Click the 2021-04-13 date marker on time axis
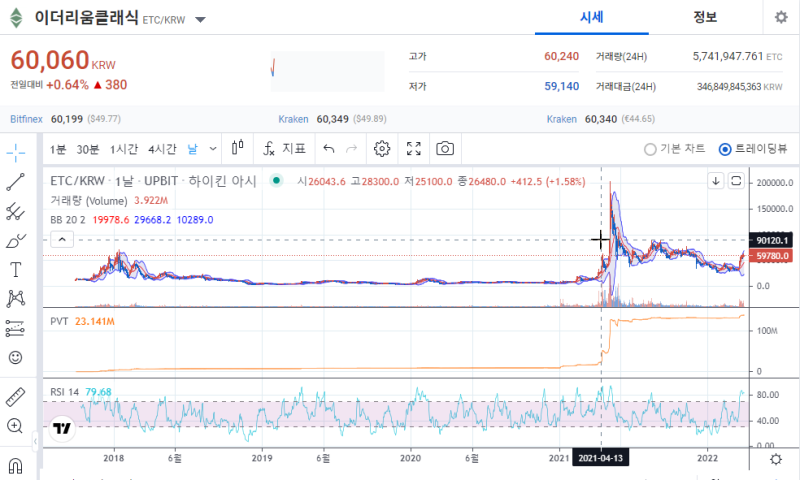 tap(601, 458)
